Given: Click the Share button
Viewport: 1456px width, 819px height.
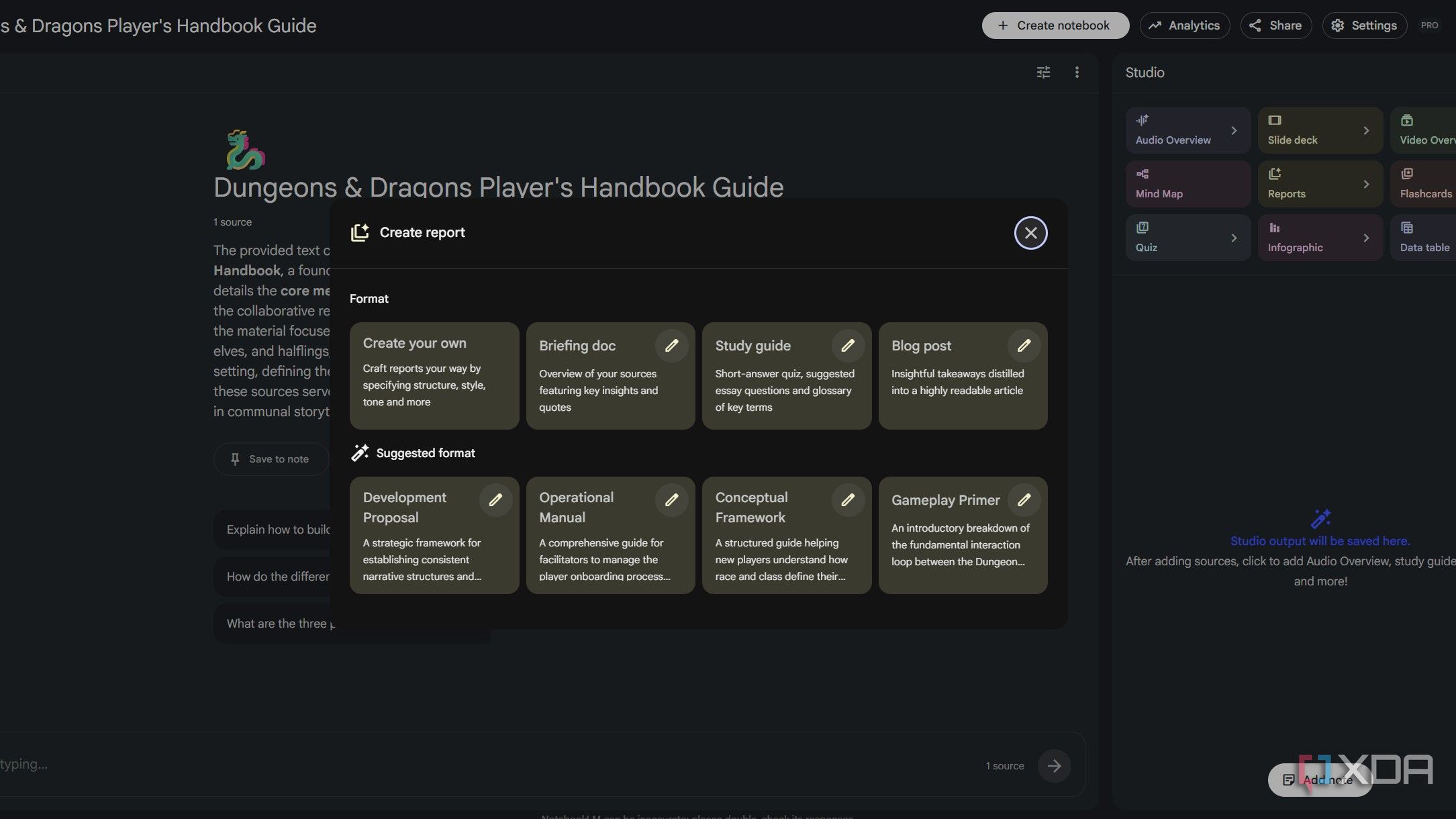Looking at the screenshot, I should tap(1275, 26).
